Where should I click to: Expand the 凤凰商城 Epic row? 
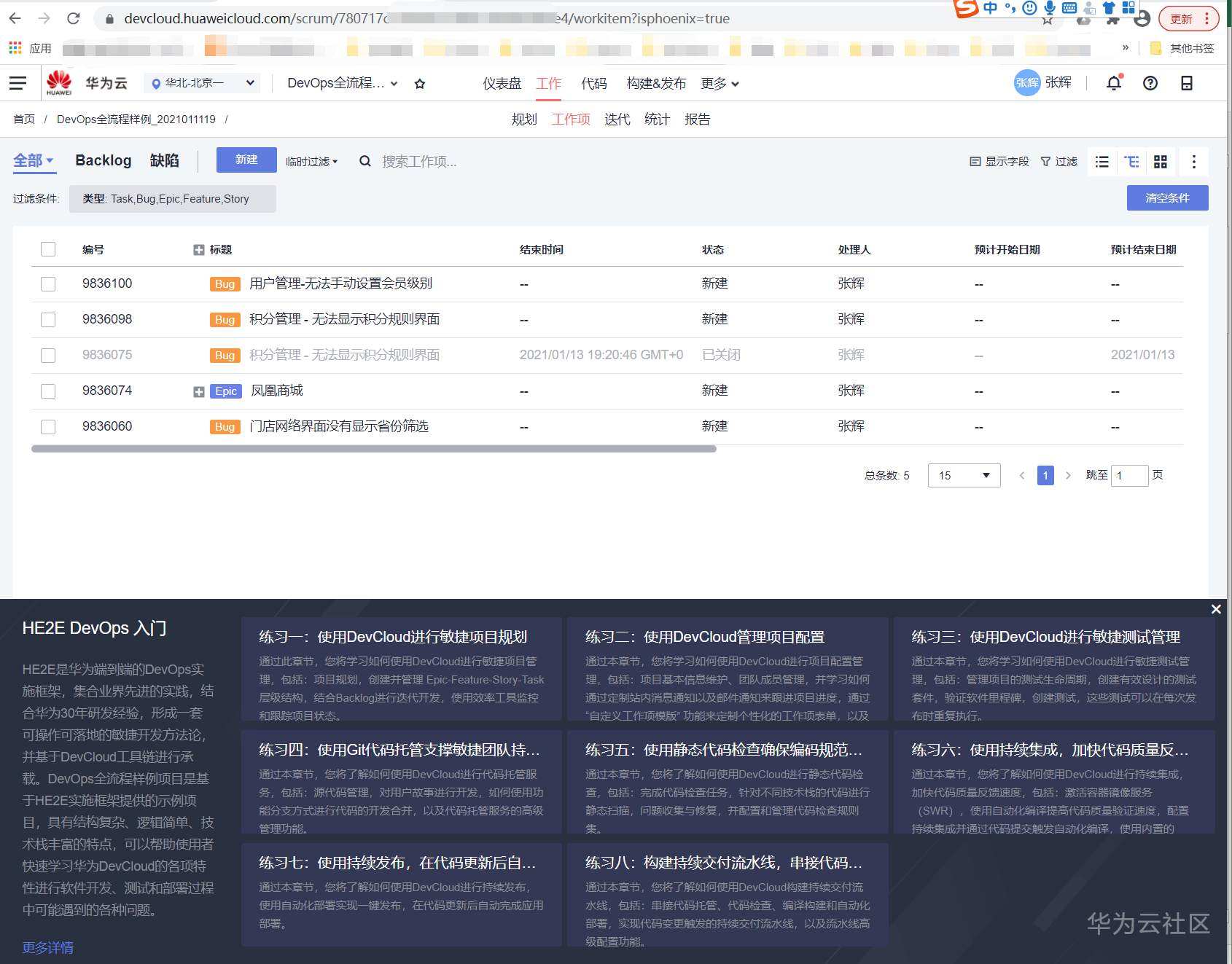199,392
